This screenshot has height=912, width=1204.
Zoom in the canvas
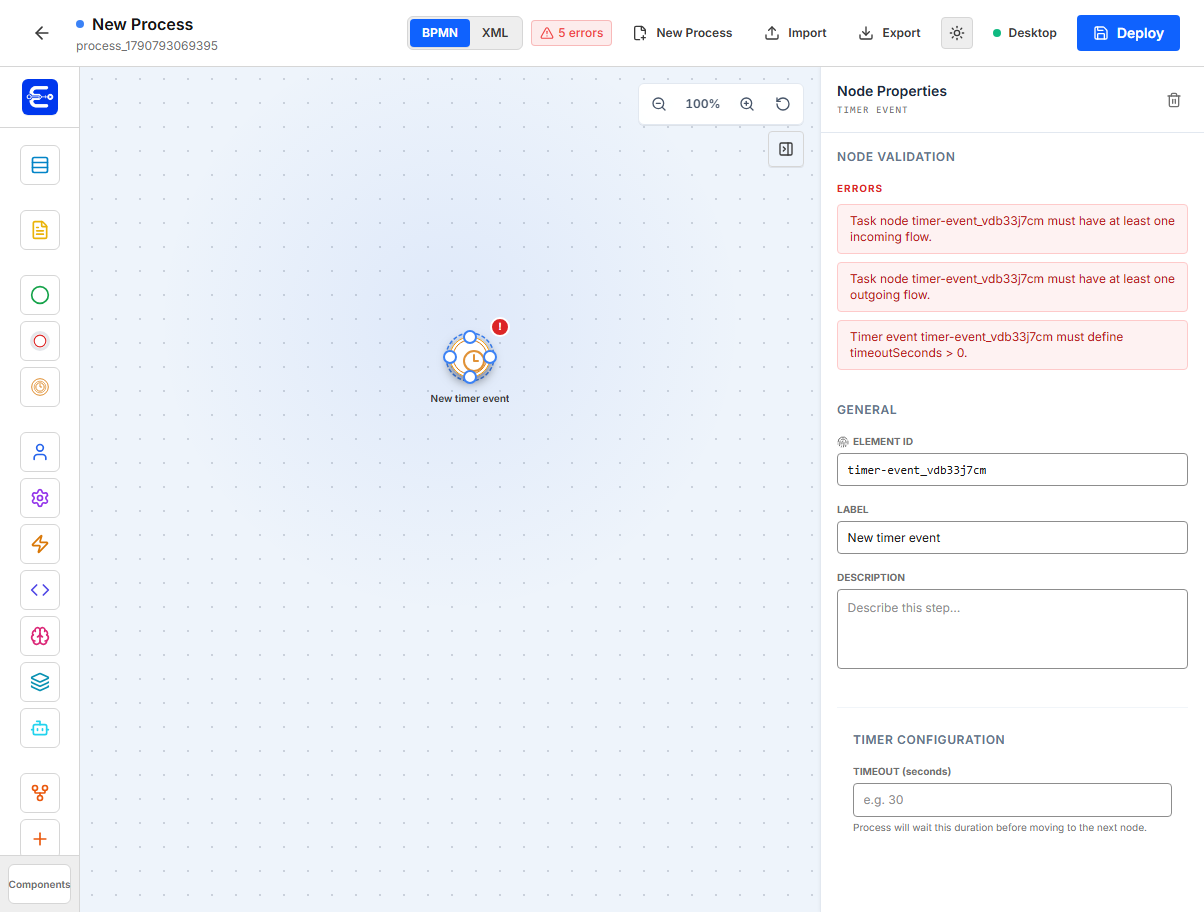[747, 104]
